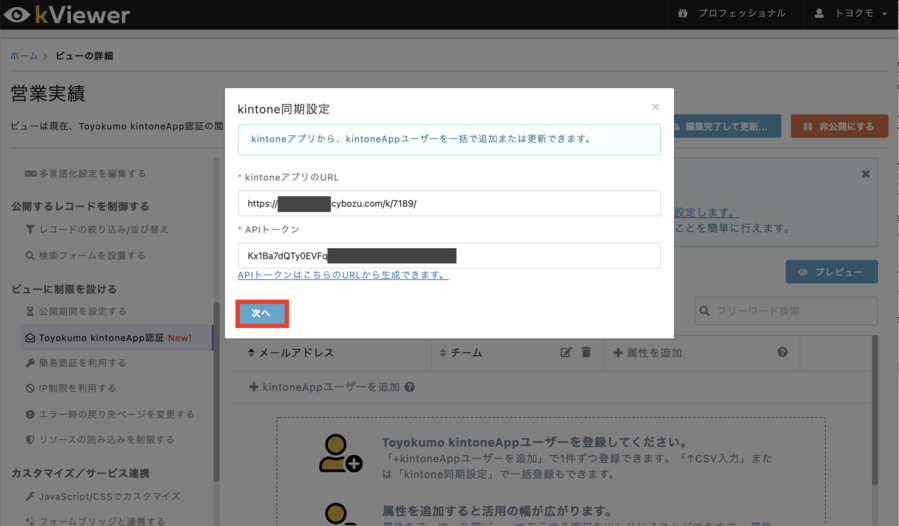The width and height of the screenshot is (899, 526).
Task: Click the プレビュー button
Action: [x=831, y=272]
